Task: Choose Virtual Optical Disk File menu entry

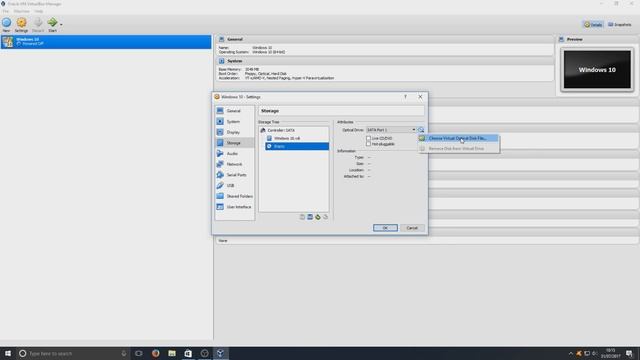Action: tap(458, 138)
